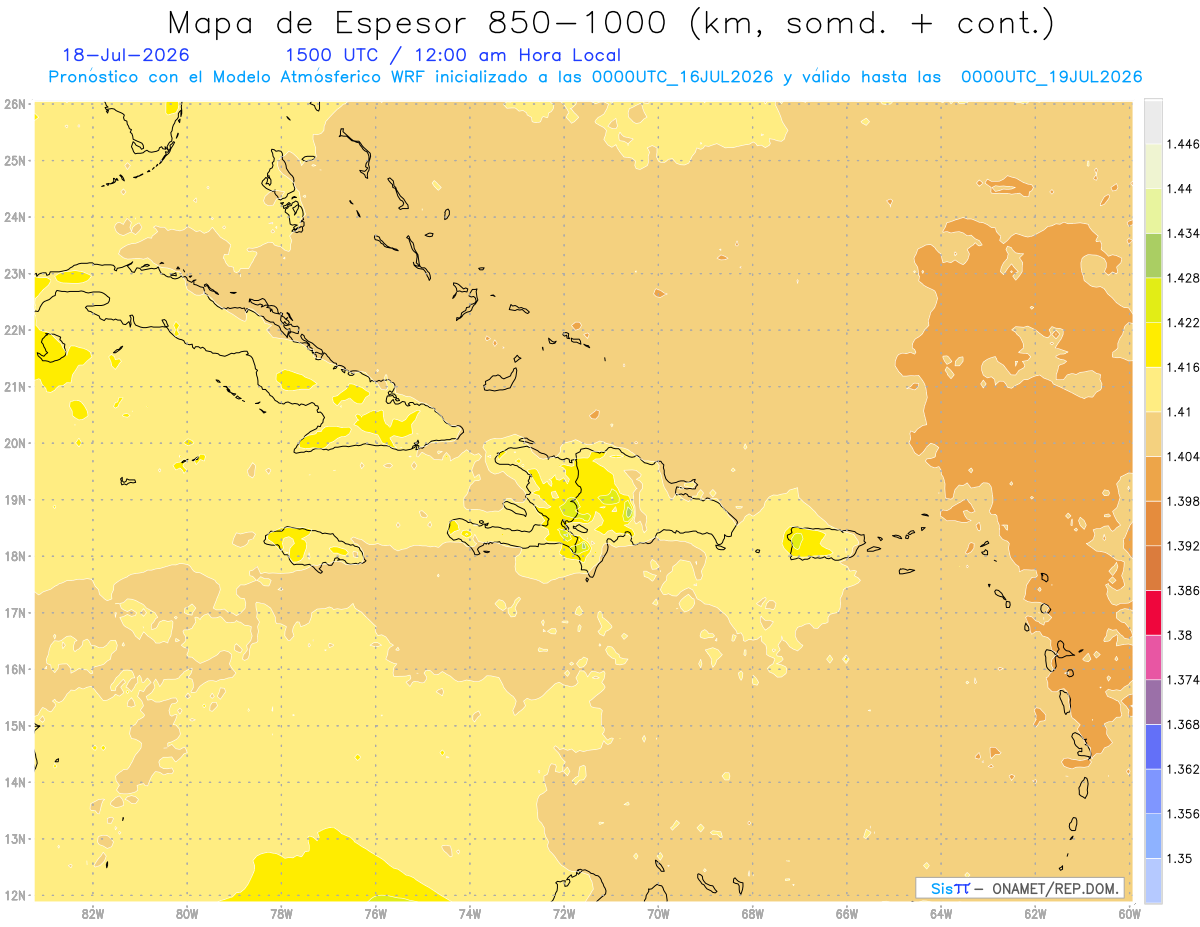Image resolution: width=1200 pixels, height=927 pixels.
Task: Click the pink legend swatch between 1.374 and 1.38
Action: coord(1154,657)
